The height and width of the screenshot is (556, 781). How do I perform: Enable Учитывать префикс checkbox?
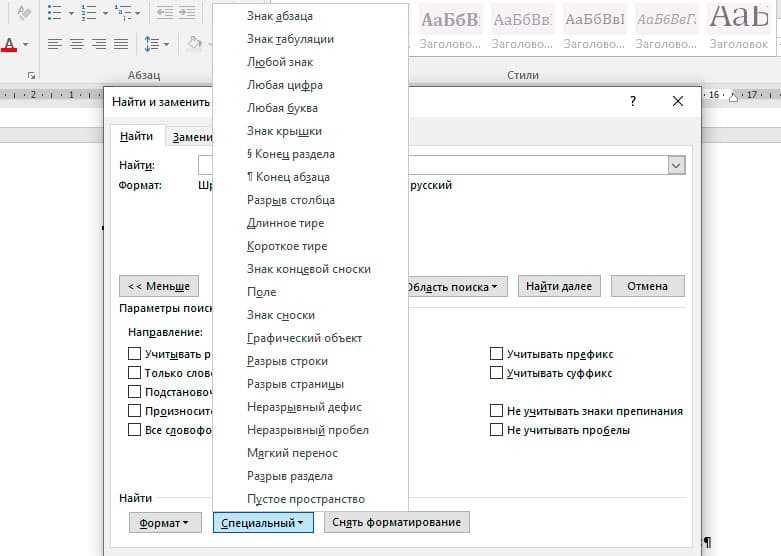coord(496,354)
